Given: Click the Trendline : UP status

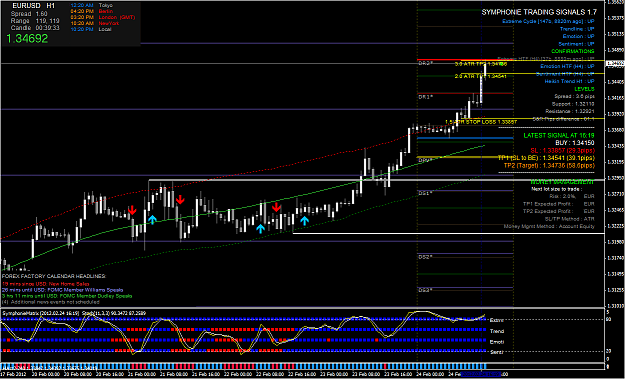Looking at the screenshot, I should pyautogui.click(x=577, y=29).
